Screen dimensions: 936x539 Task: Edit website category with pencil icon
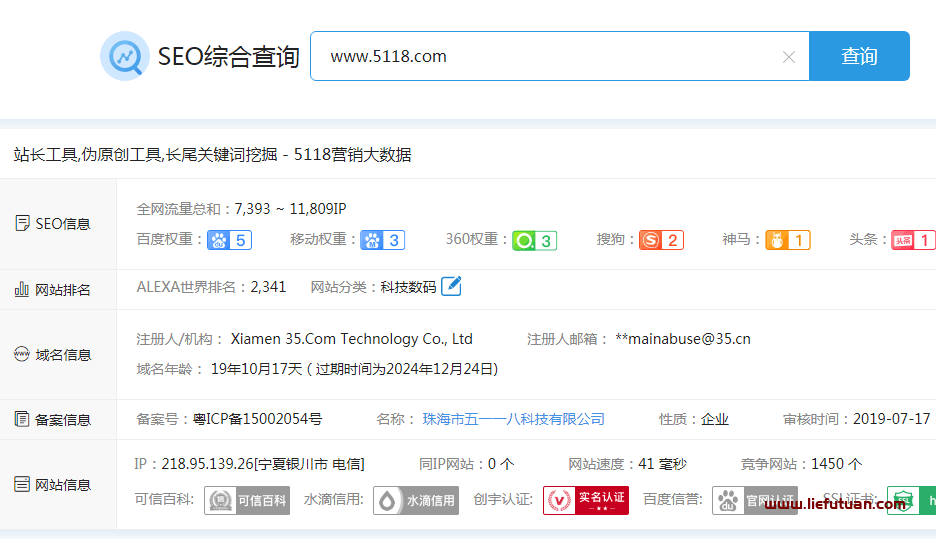(x=451, y=286)
